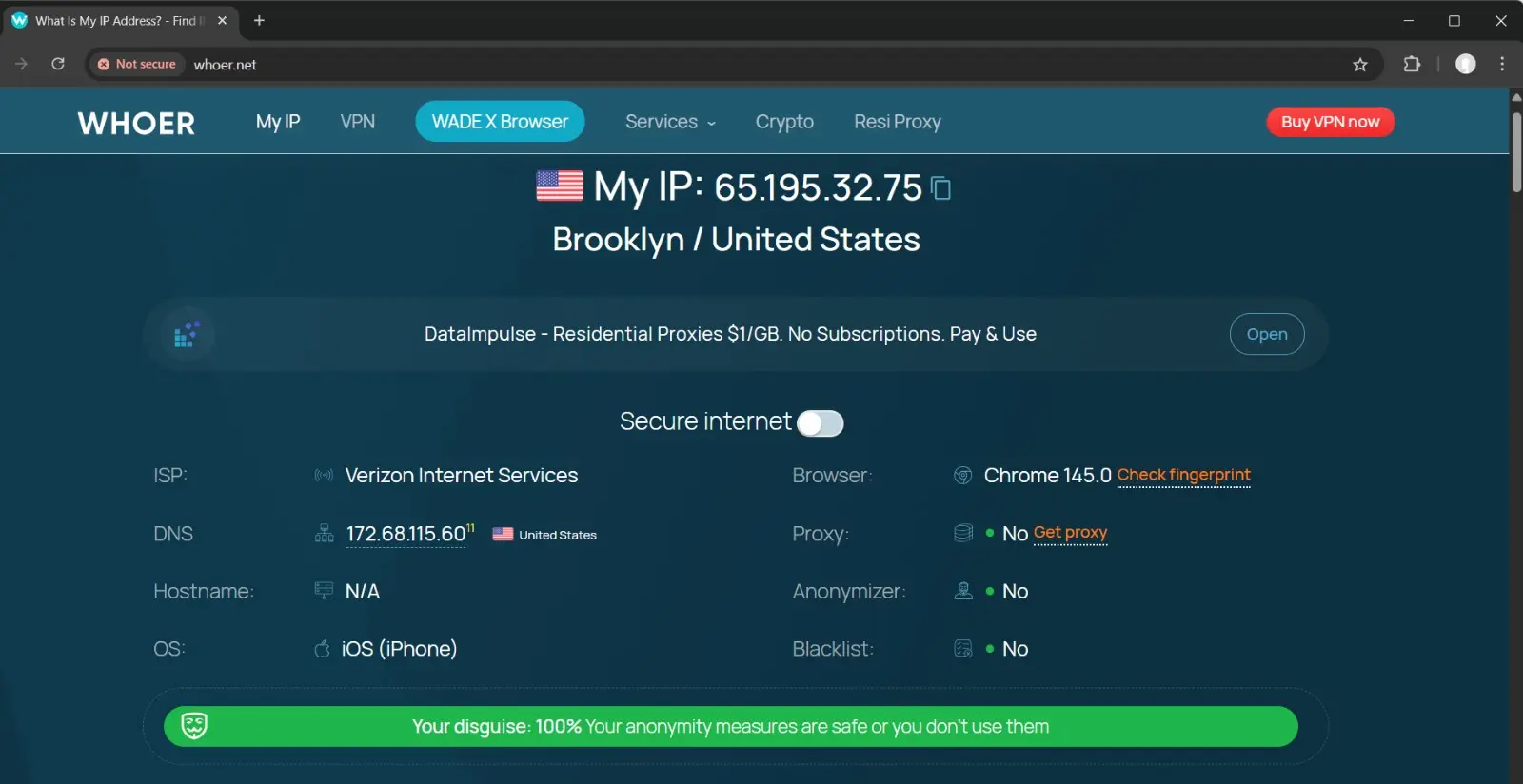Click the DataImpulse logo icon

coord(187,334)
